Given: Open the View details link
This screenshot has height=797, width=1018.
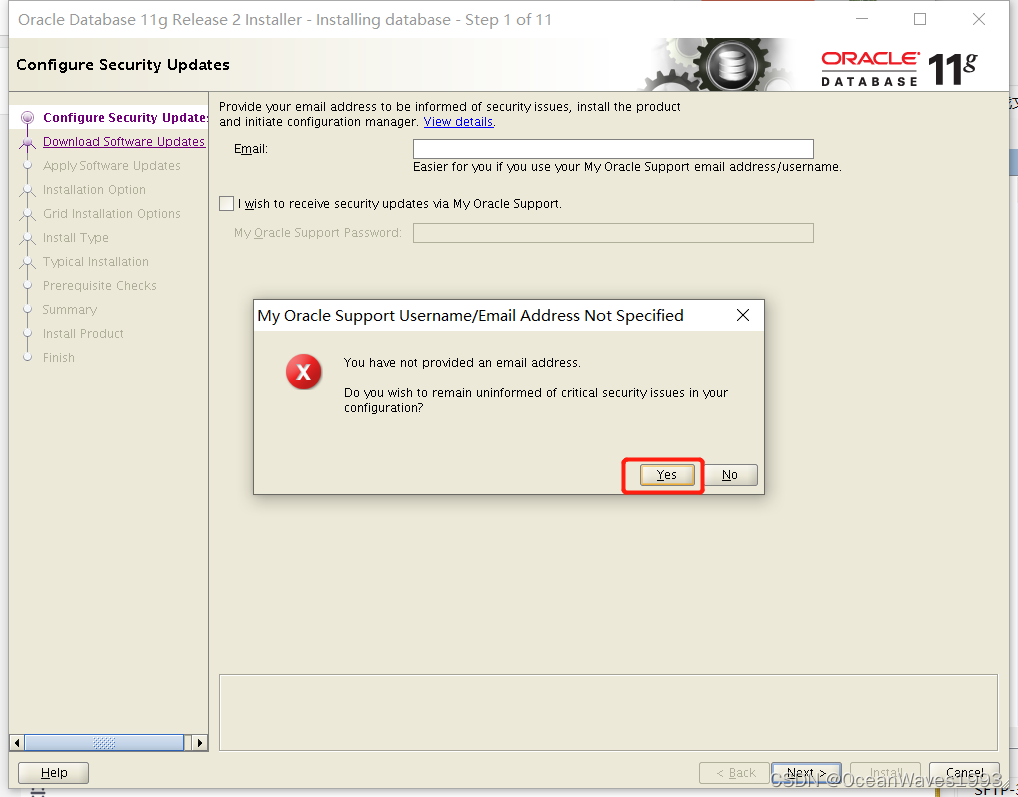Looking at the screenshot, I should click(x=458, y=122).
